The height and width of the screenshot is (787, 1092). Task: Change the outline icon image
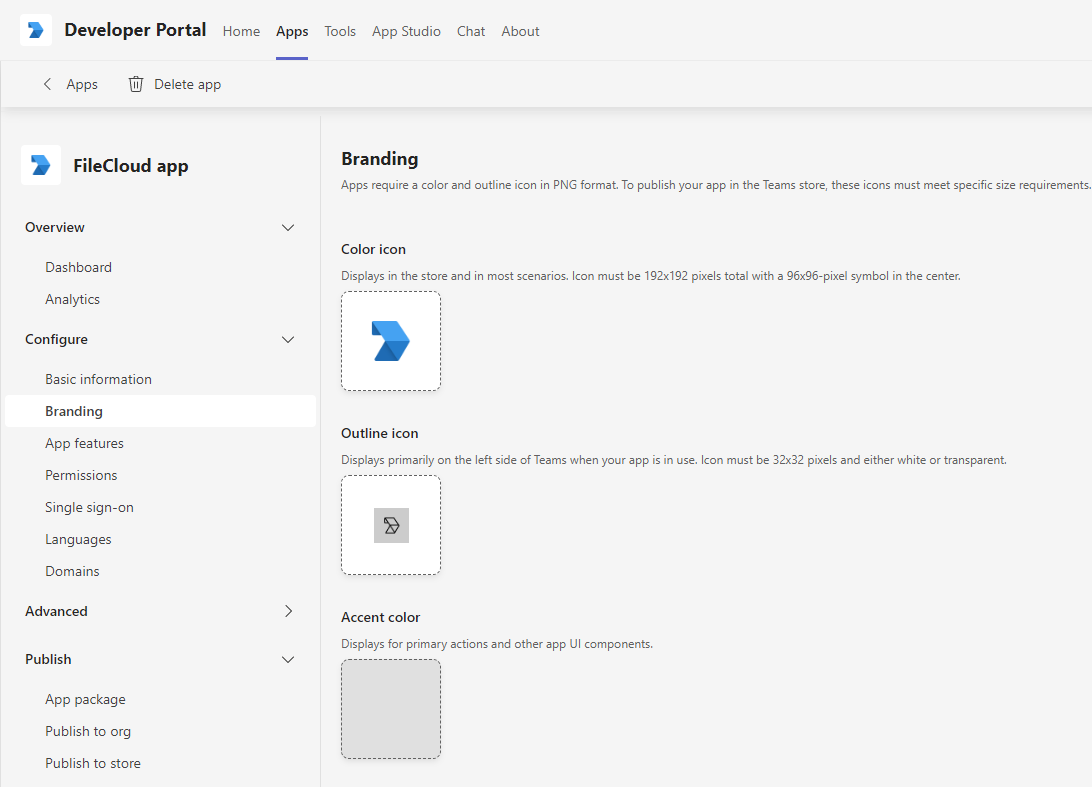point(391,525)
